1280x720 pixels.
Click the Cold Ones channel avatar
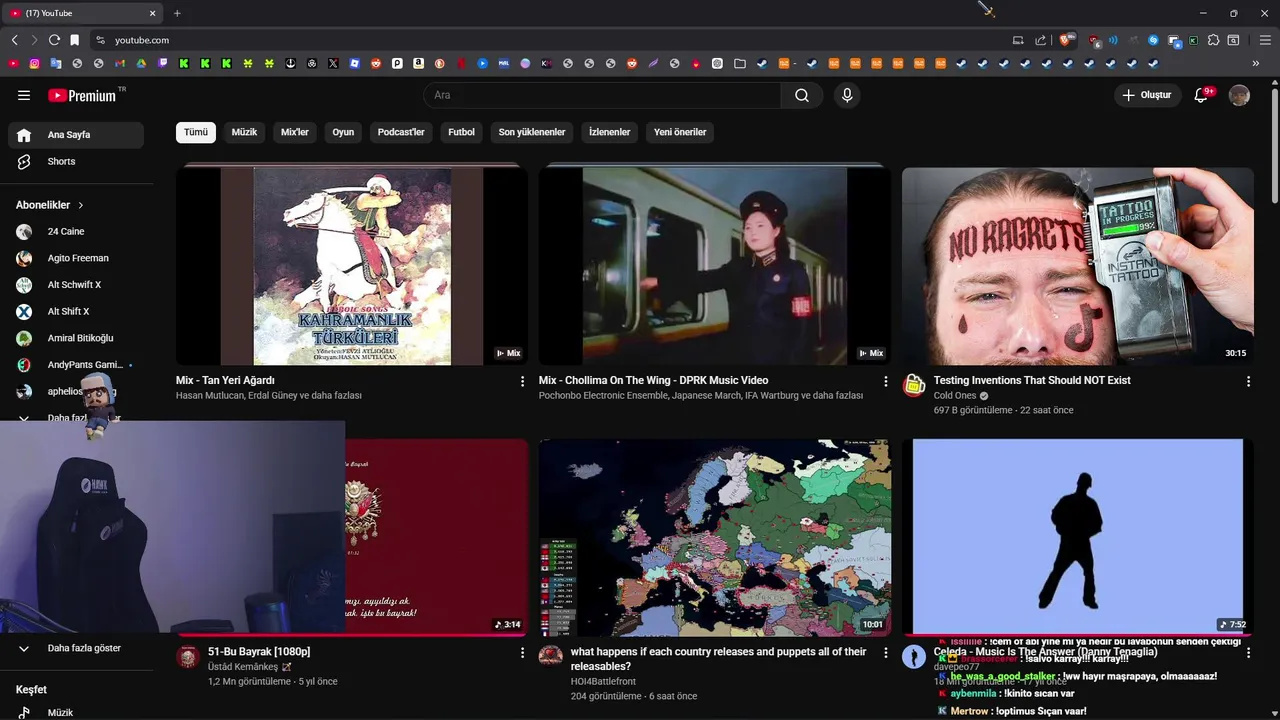pyautogui.click(x=914, y=386)
